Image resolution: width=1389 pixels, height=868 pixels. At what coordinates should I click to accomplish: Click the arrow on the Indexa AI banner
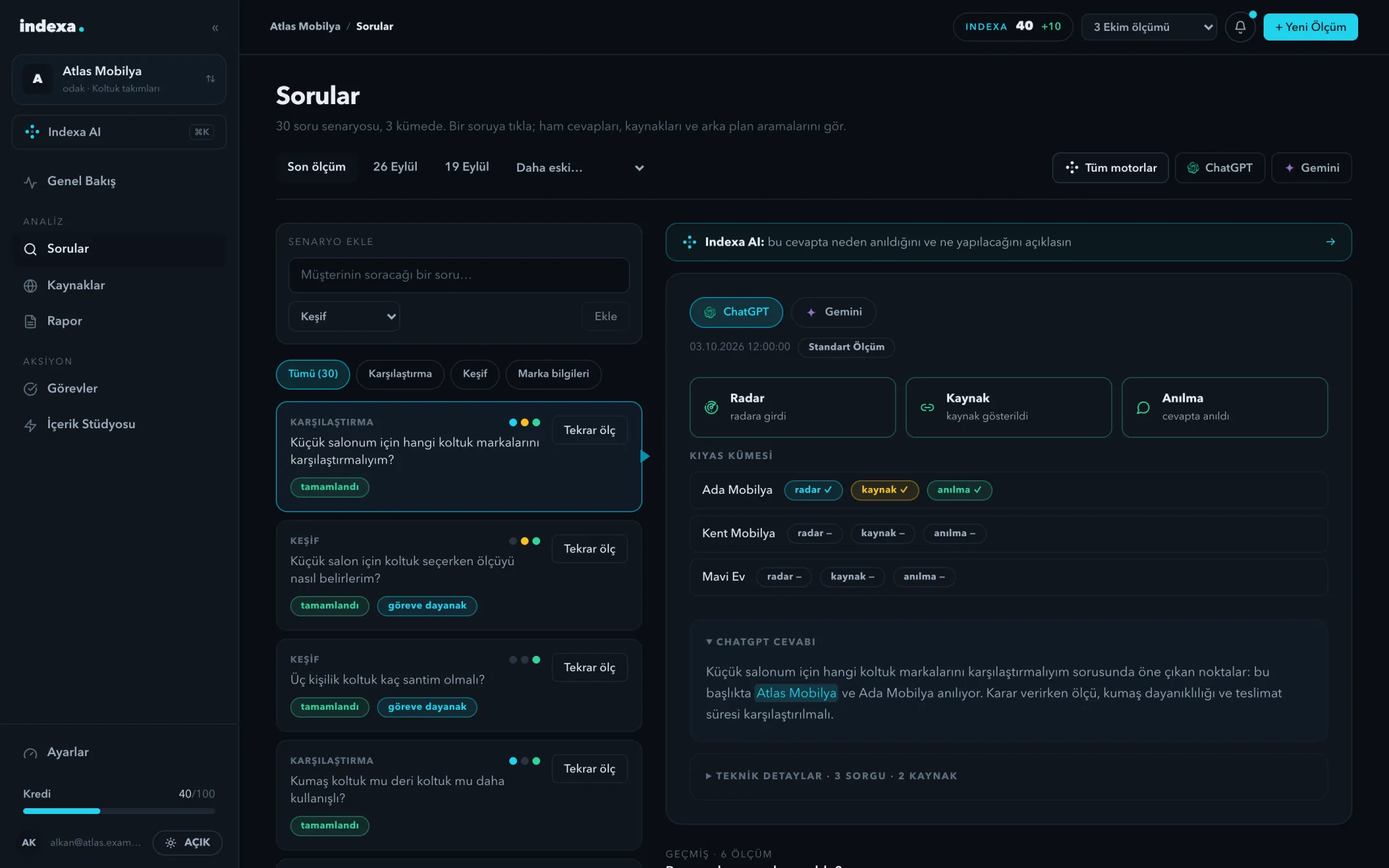pos(1330,242)
